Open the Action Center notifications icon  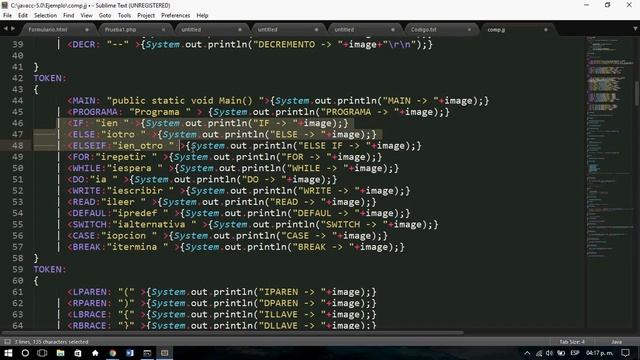tap(626, 353)
